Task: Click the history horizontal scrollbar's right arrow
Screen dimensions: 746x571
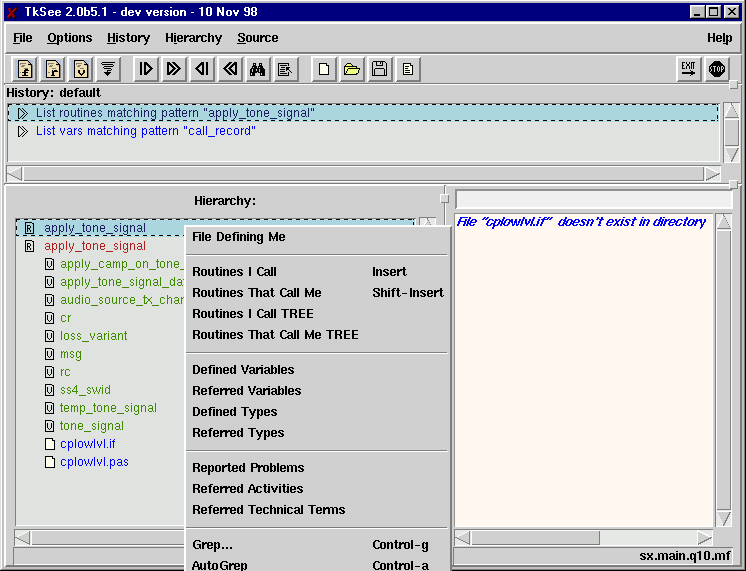Action: click(712, 174)
